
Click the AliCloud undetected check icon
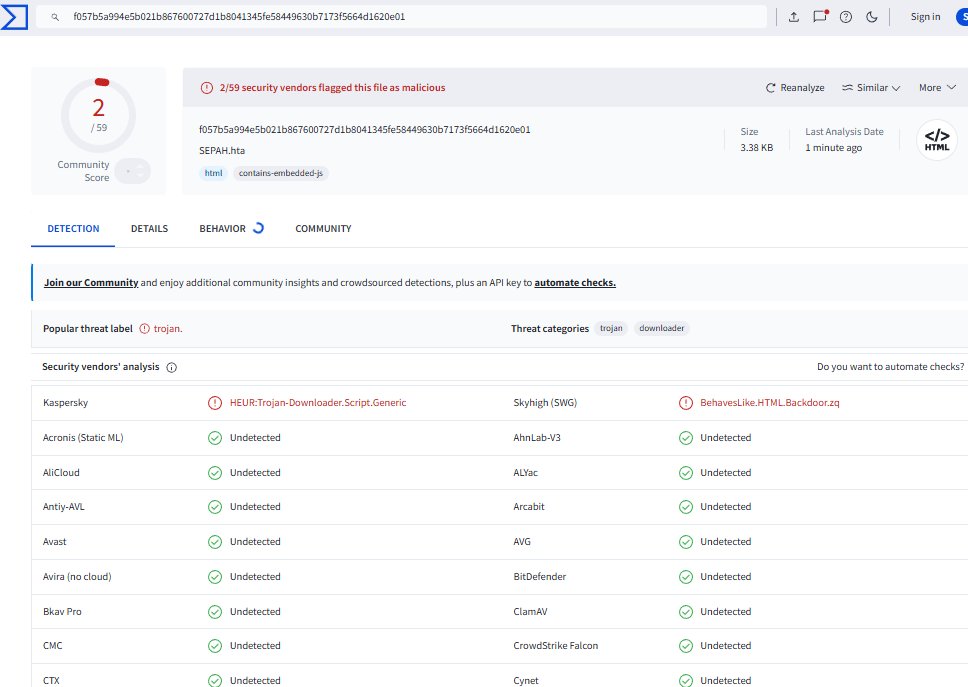(215, 473)
